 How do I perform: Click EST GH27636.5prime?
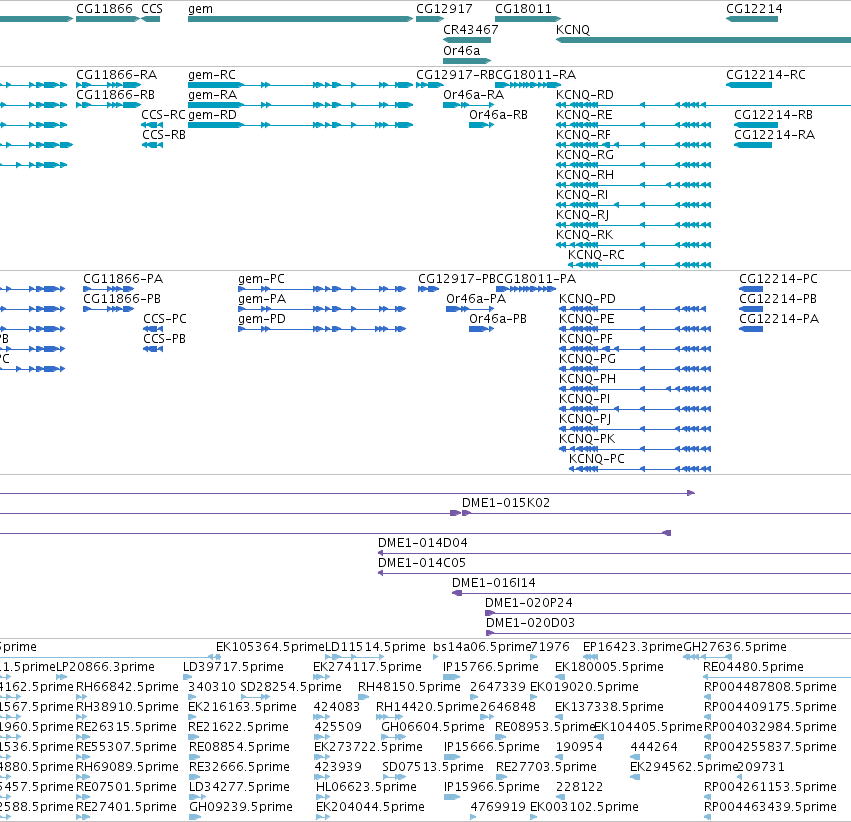(x=735, y=647)
